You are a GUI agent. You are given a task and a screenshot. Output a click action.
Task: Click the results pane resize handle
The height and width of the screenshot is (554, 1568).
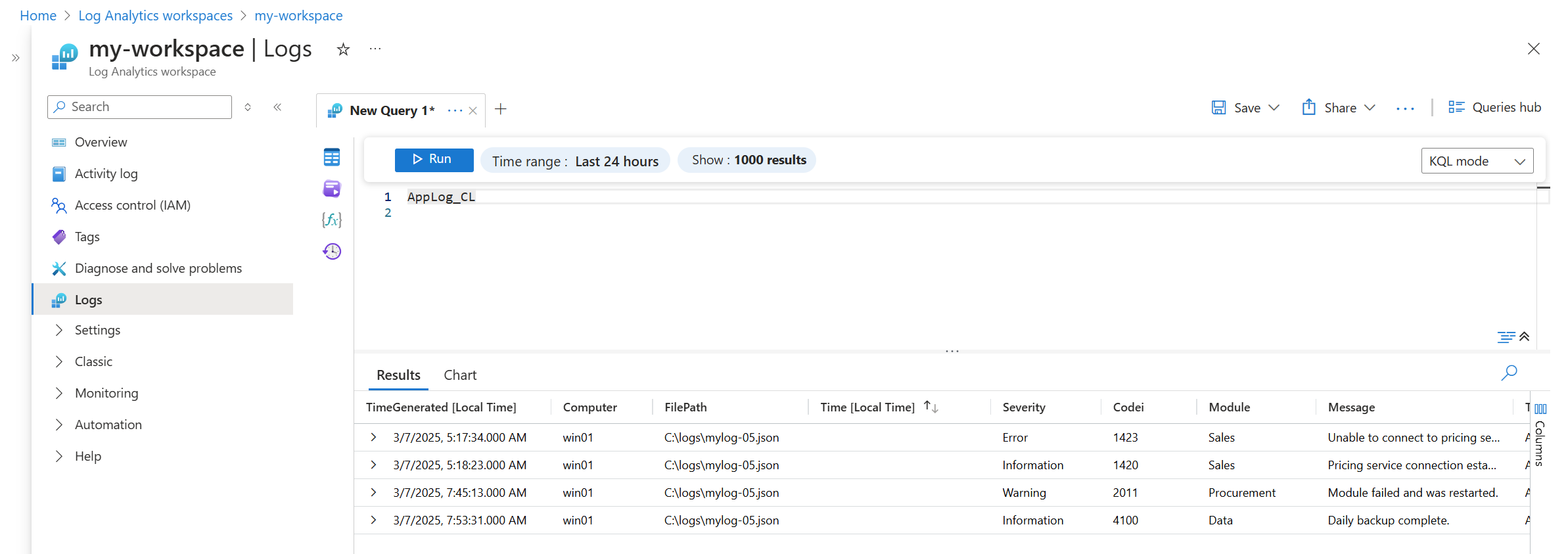tap(952, 352)
